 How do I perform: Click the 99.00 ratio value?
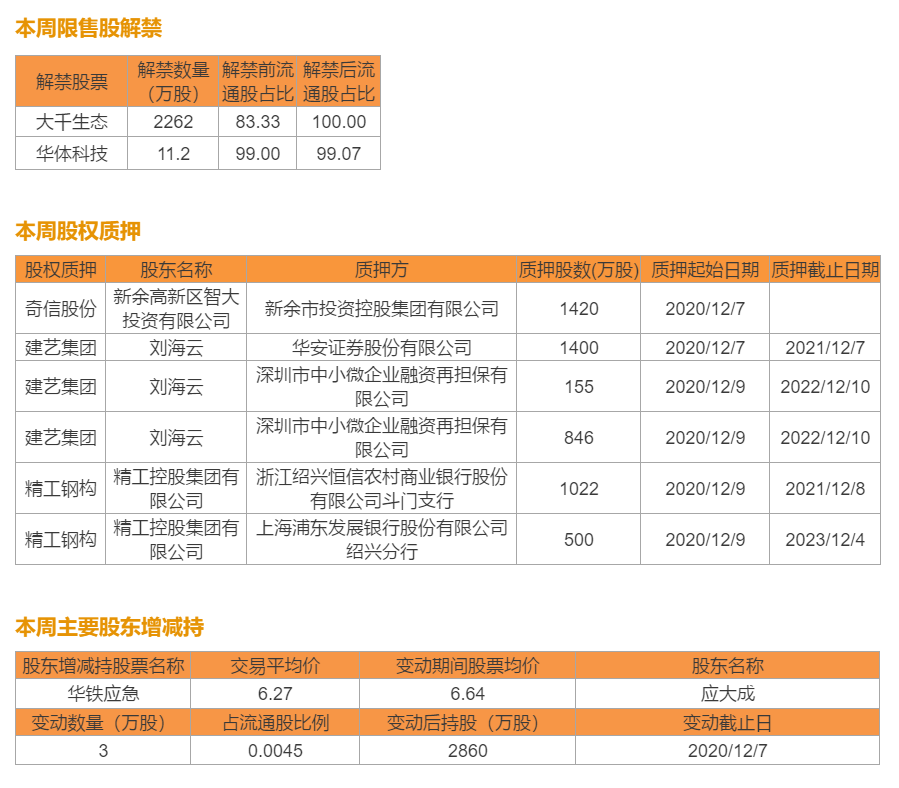[257, 153]
